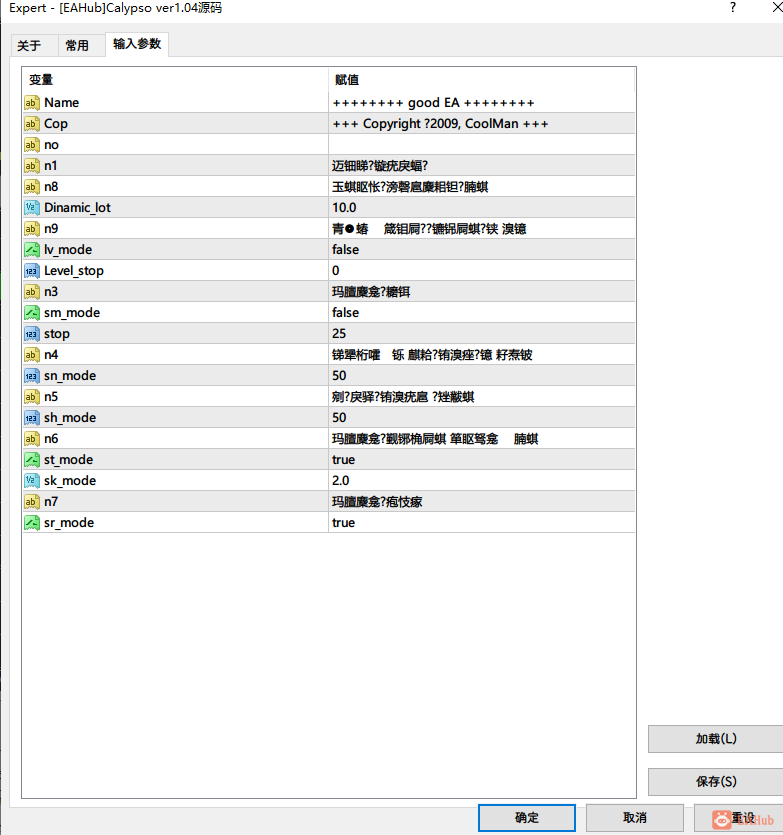Click the string icon beside Cop
This screenshot has width=783, height=835.
(32, 124)
